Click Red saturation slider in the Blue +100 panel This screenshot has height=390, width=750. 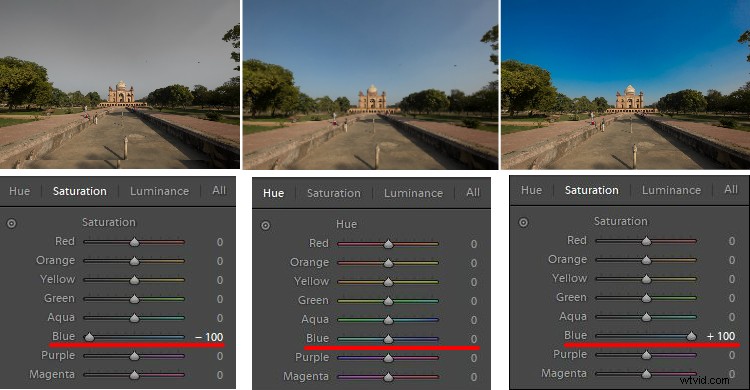coord(646,241)
